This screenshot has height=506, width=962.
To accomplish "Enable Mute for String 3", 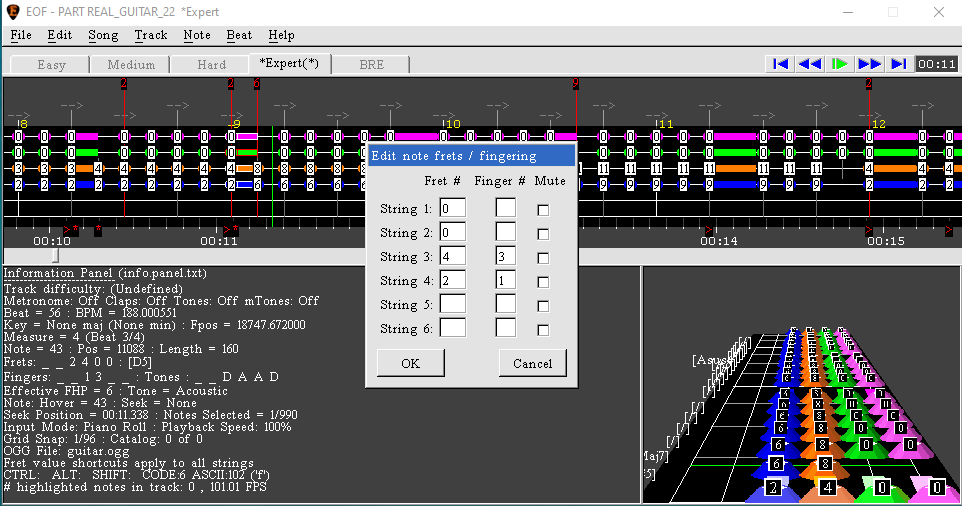I will point(543,257).
